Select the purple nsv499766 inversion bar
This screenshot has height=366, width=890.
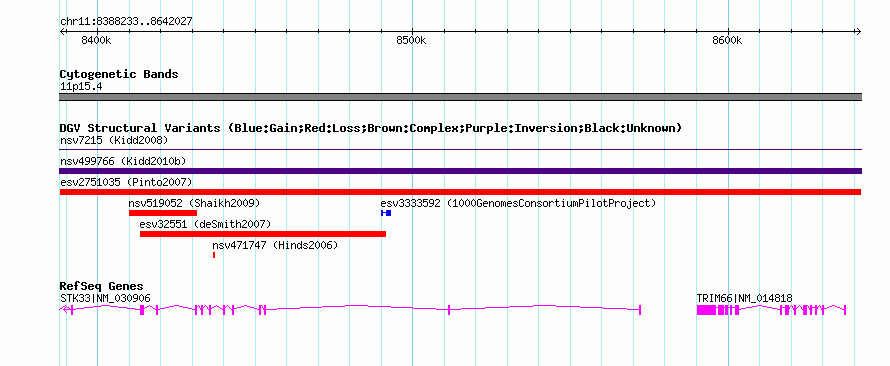point(460,171)
